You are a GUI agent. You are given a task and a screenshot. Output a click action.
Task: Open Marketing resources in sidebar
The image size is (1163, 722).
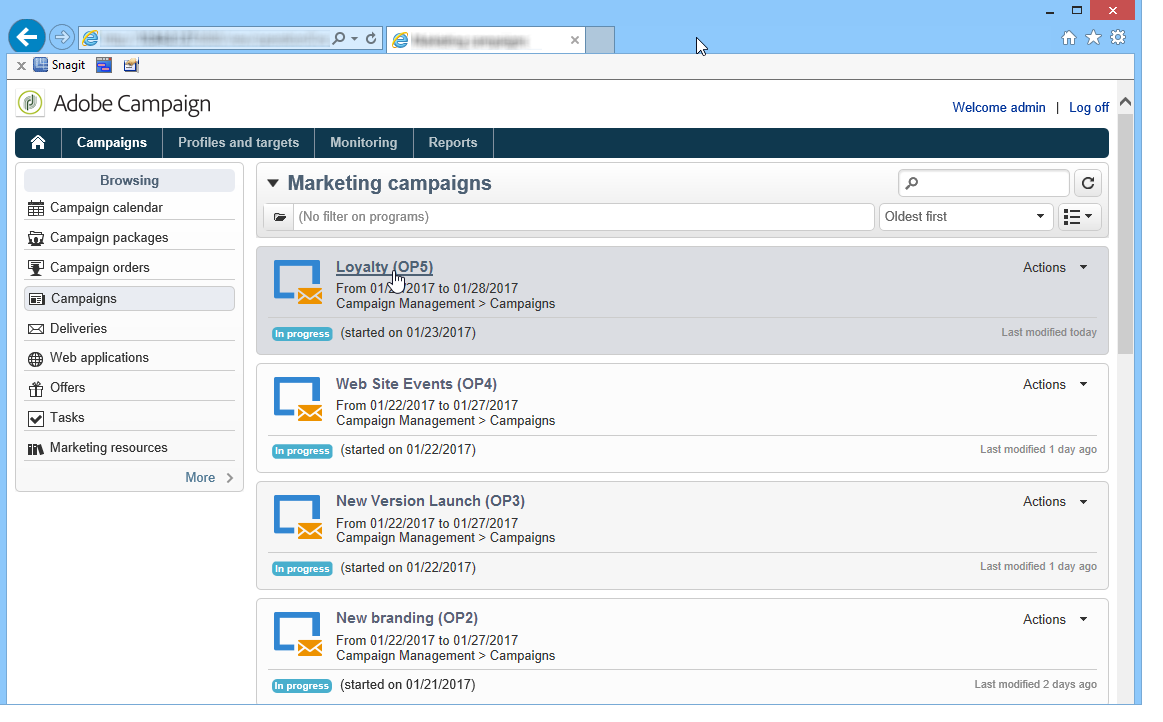129,447
